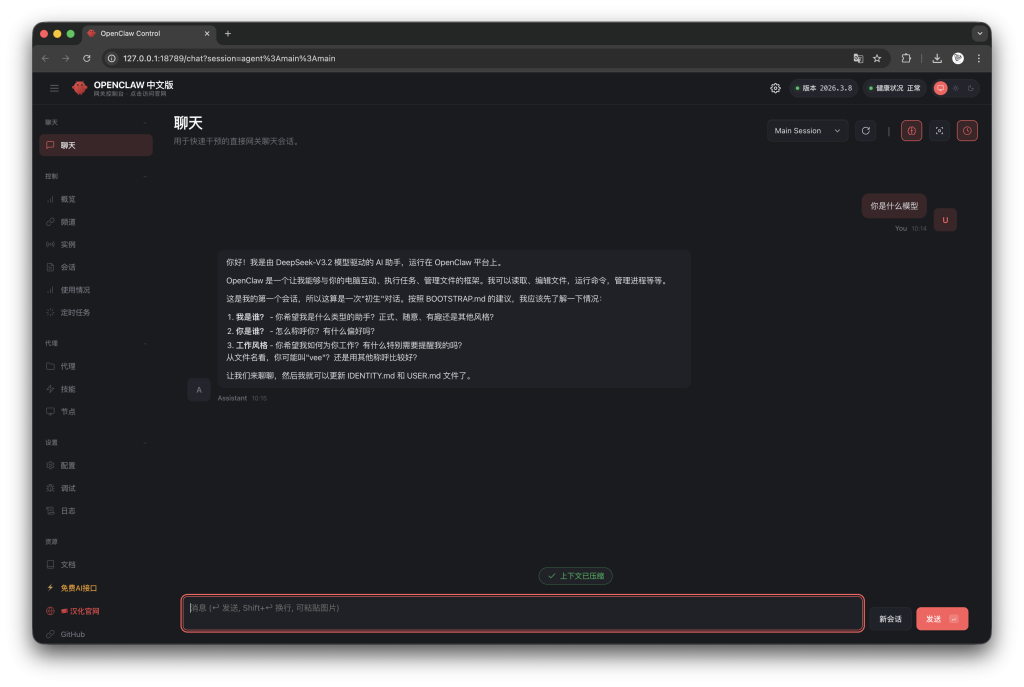Image resolution: width=1024 pixels, height=687 pixels.
Task: Start a 新会话 new session
Action: point(890,618)
